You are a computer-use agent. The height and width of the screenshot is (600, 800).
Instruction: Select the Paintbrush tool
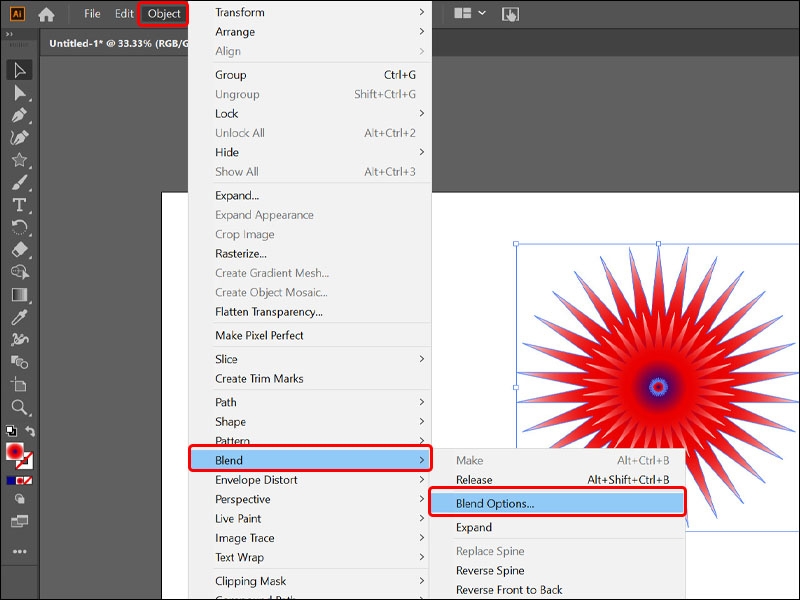(19, 183)
